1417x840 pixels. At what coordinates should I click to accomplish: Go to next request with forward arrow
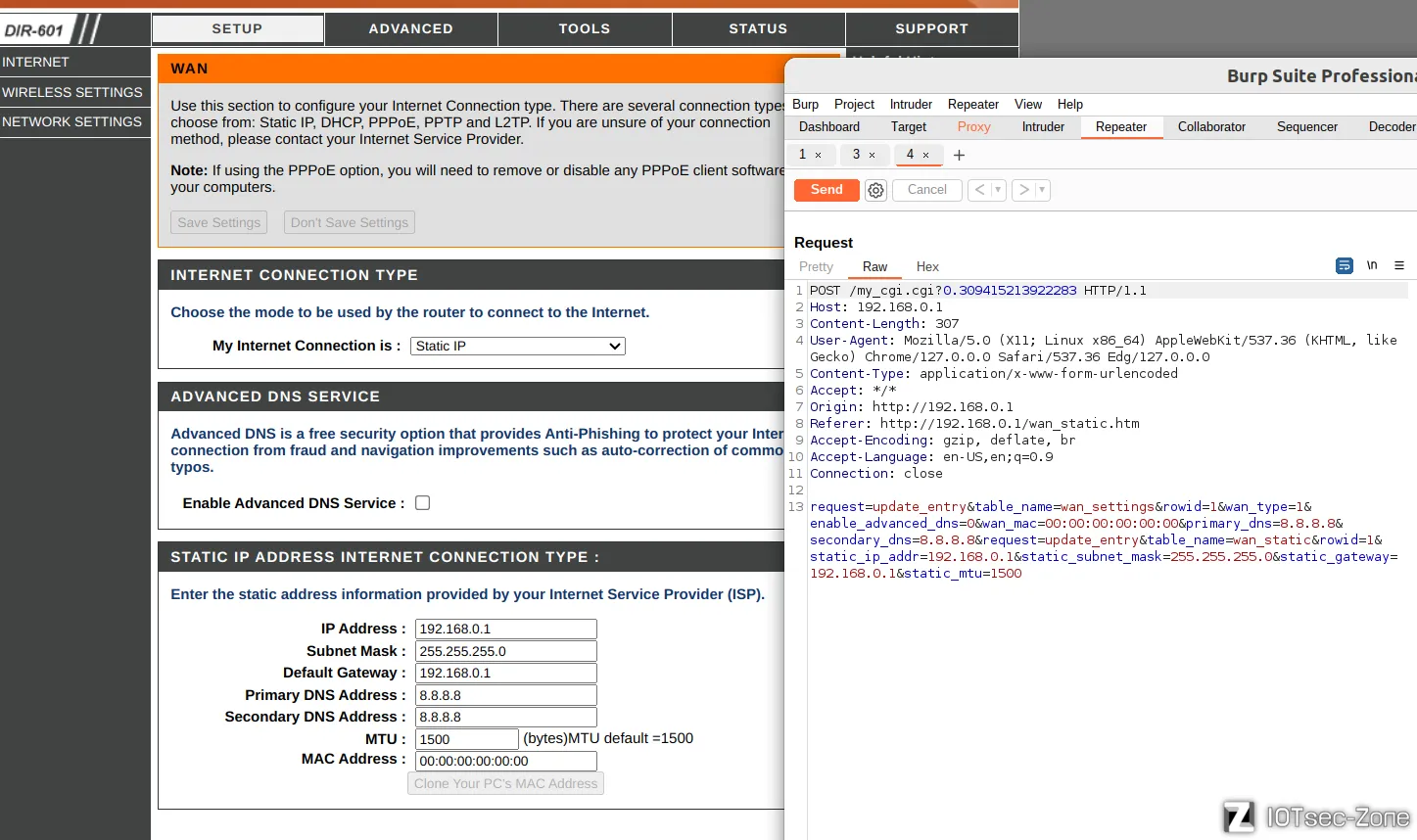click(1023, 190)
